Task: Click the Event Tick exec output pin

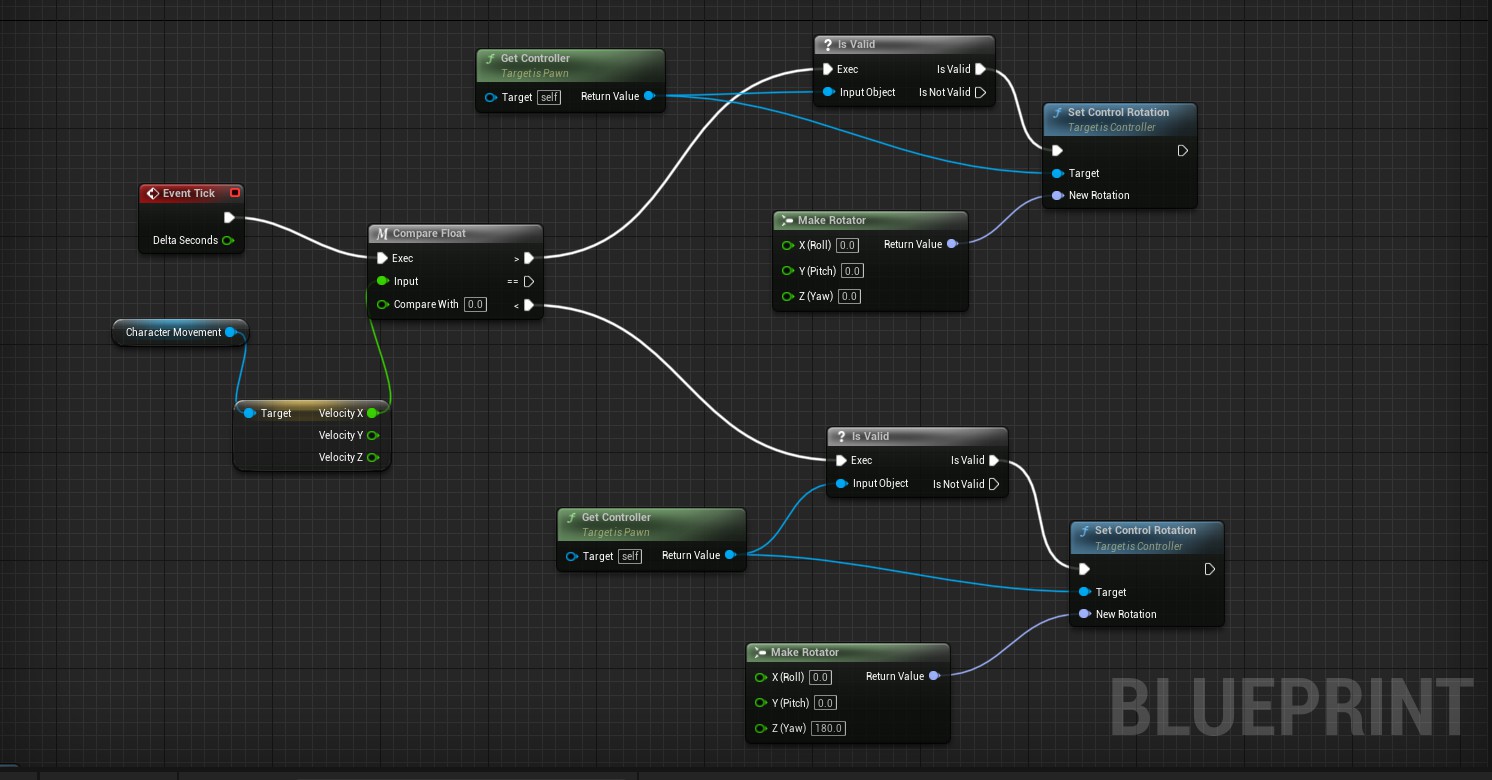Action: click(229, 217)
